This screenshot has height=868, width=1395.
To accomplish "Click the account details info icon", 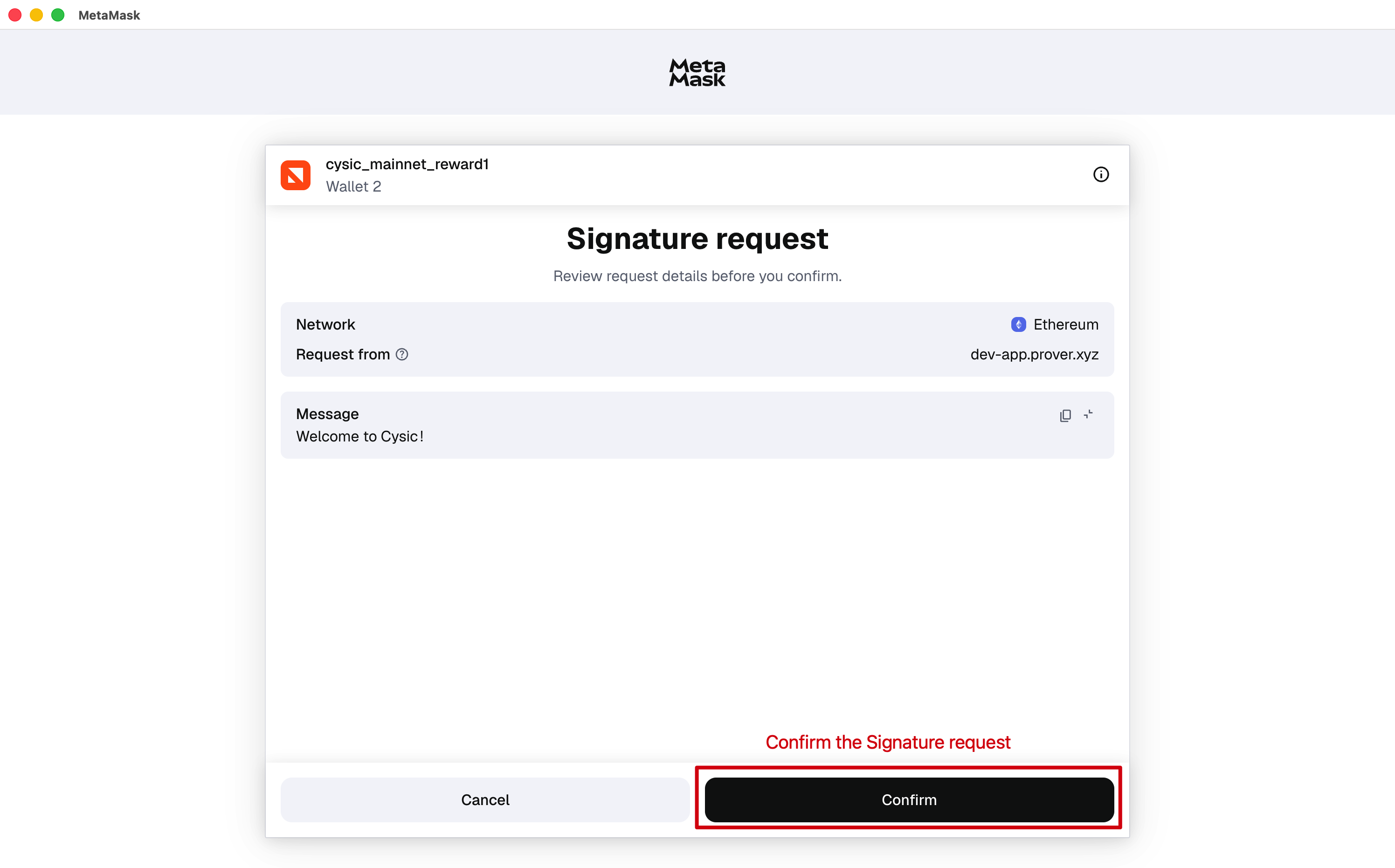I will coord(1100,174).
